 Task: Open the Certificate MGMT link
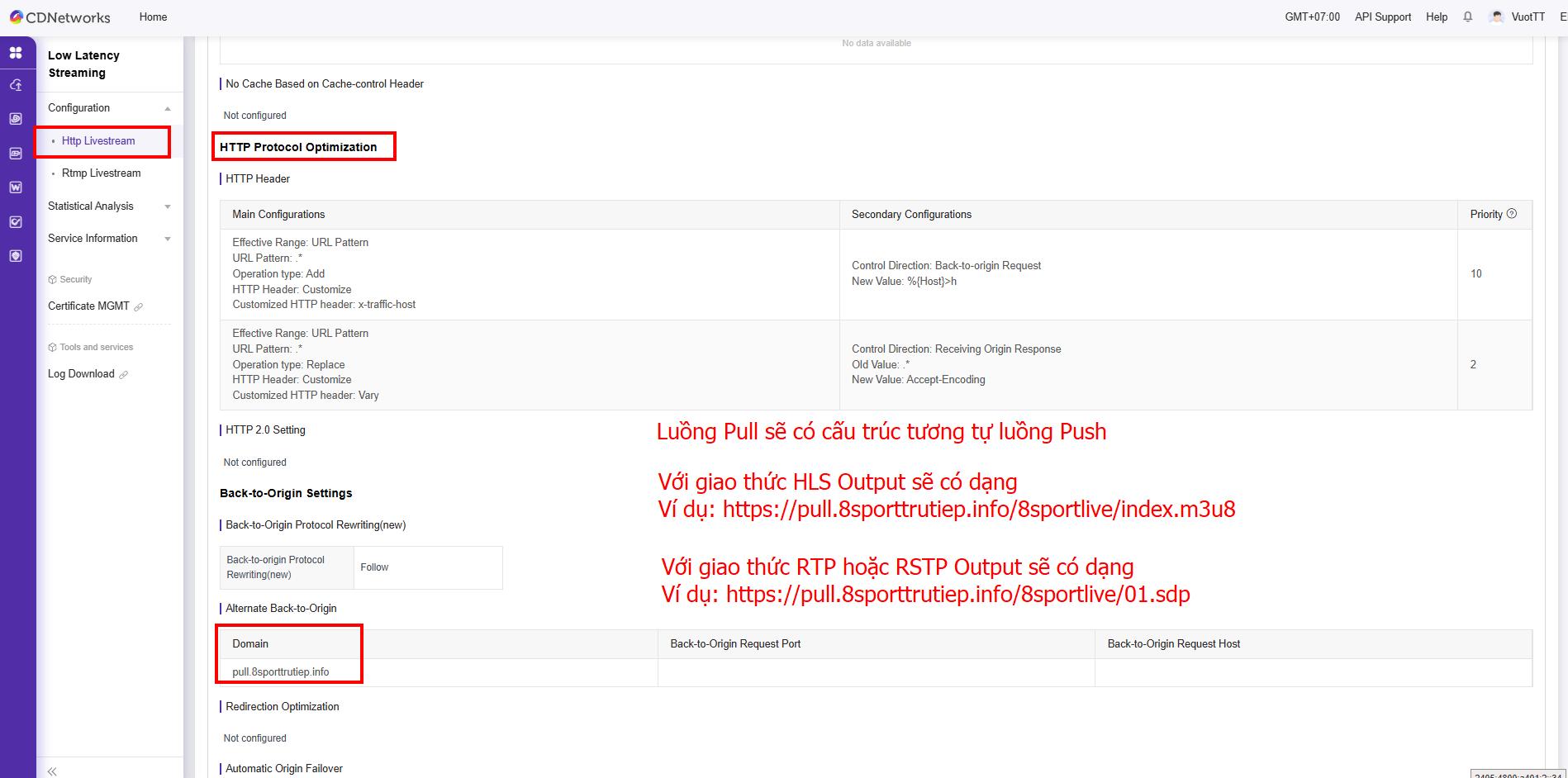click(x=89, y=306)
